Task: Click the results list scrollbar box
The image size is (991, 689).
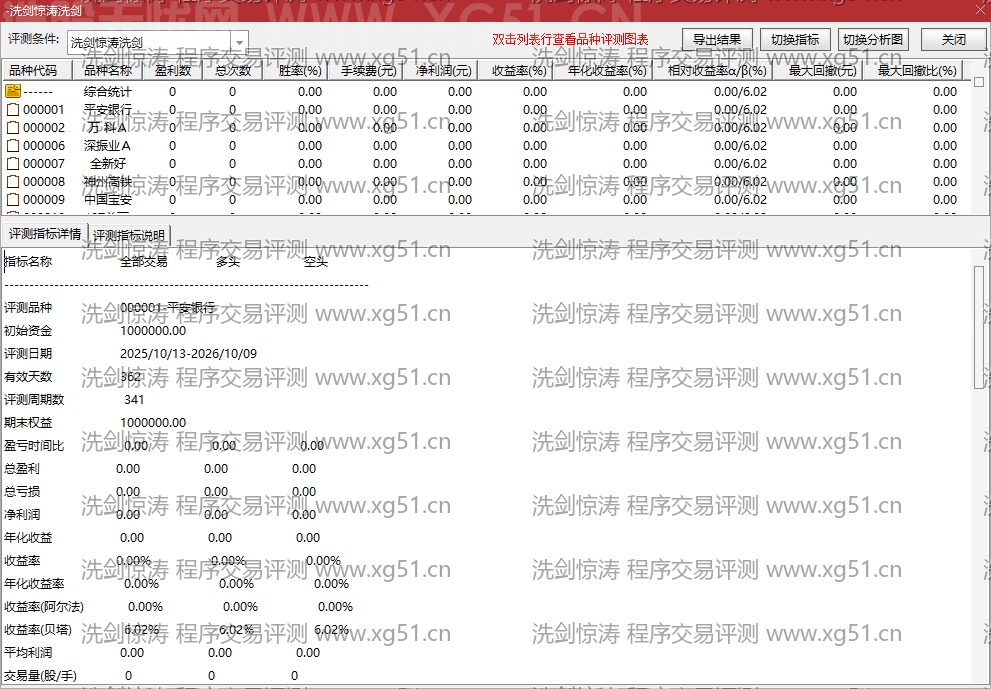Action: point(979,82)
